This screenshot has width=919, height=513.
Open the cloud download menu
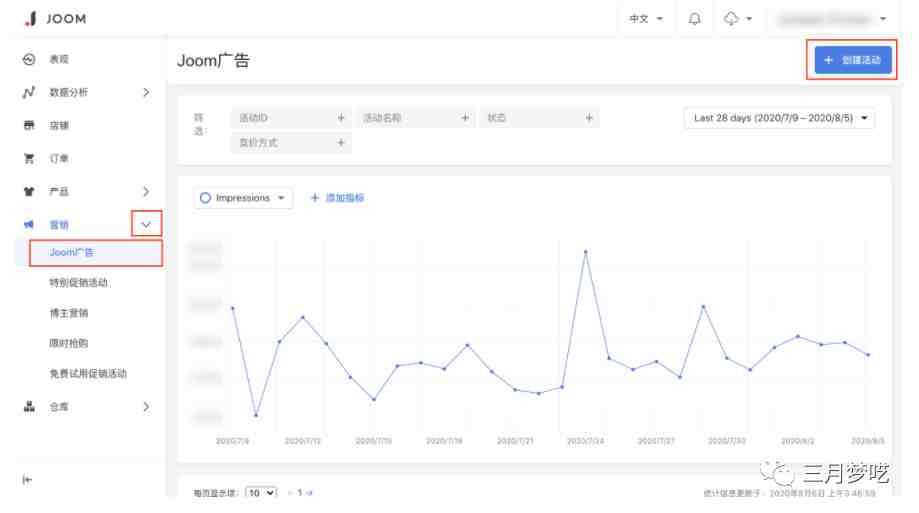tap(737, 19)
